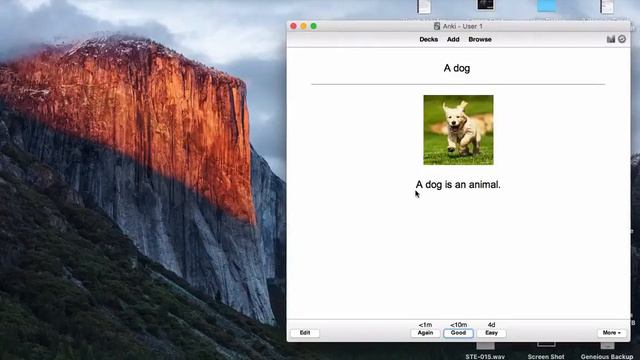Screen dimensions: 640x360
Task: Answer the card with Again
Action: pos(425,333)
